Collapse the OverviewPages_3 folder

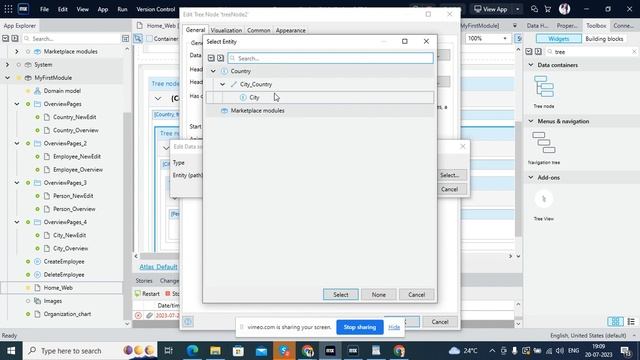coord(17,182)
